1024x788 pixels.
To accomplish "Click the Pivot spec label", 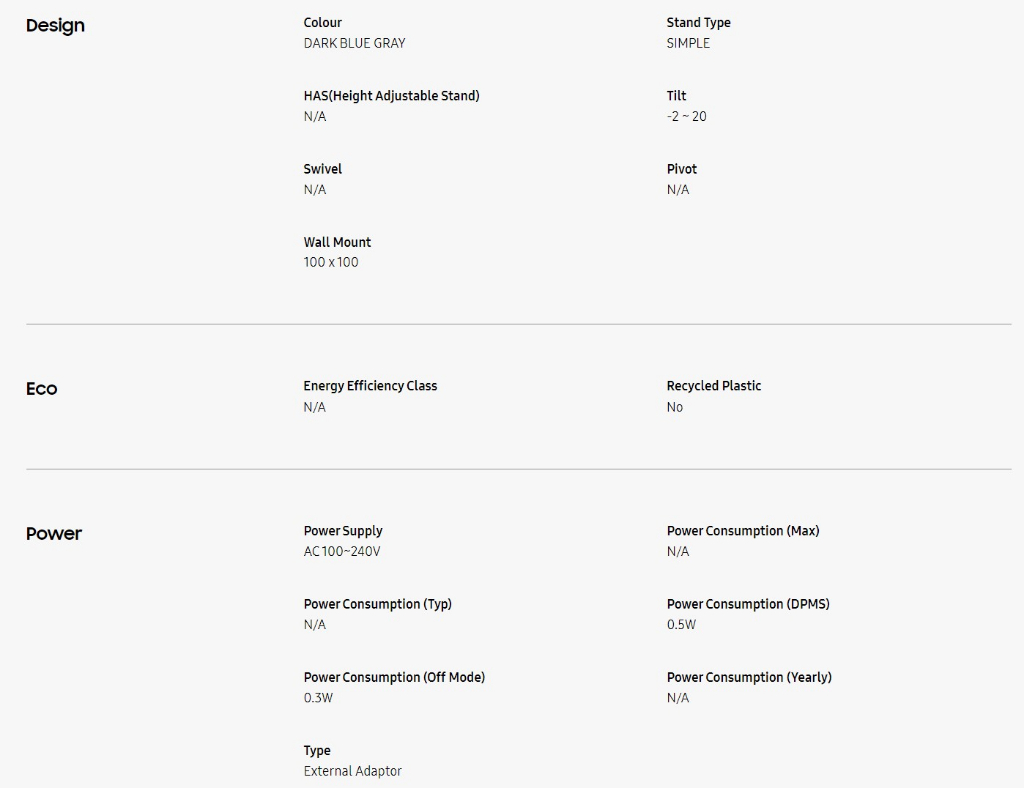I will (x=682, y=169).
